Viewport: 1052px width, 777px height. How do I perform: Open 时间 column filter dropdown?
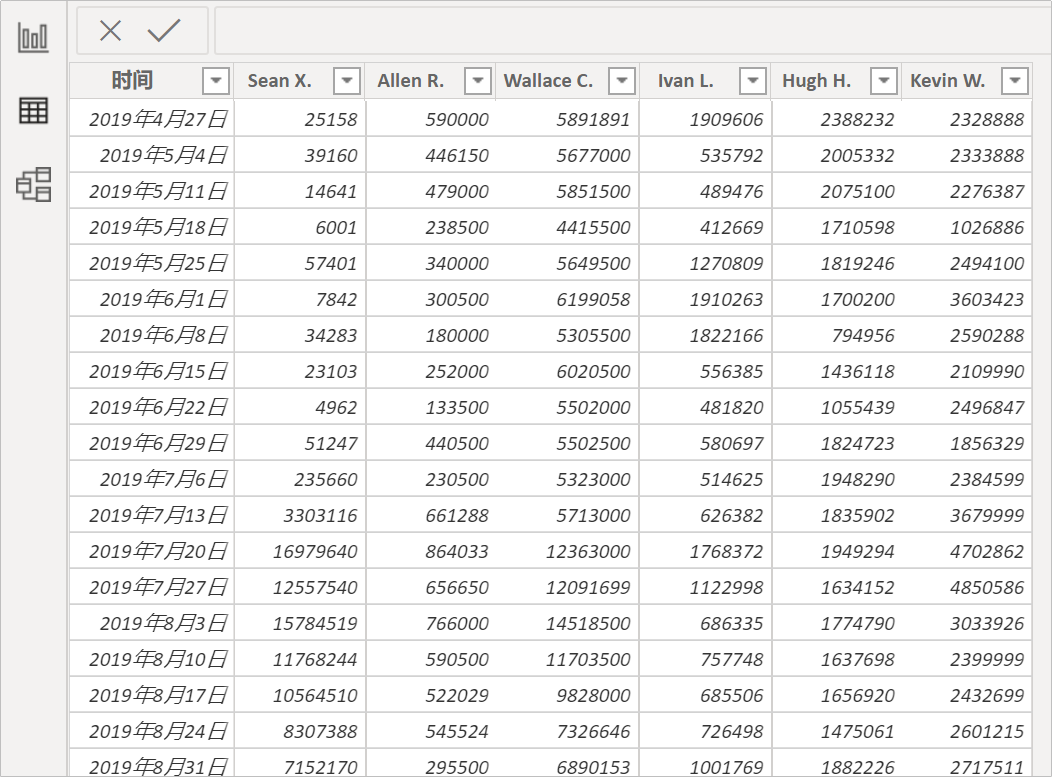(x=216, y=81)
